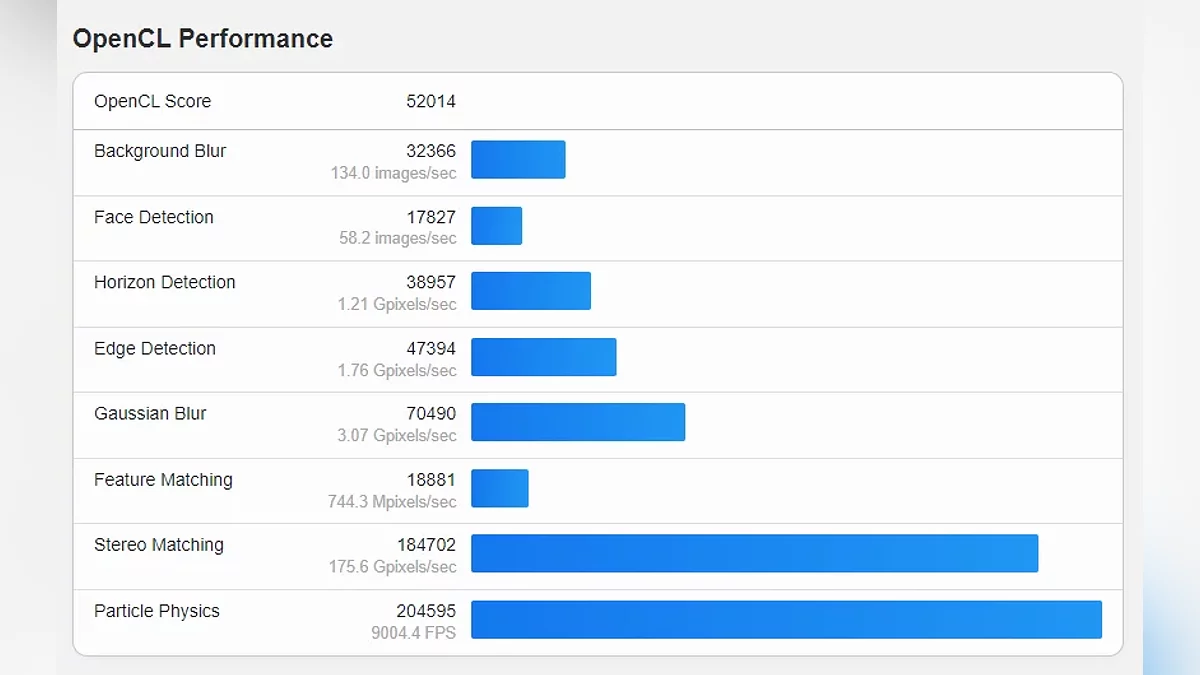Select the OpenCL Score label
1200x675 pixels.
(152, 101)
